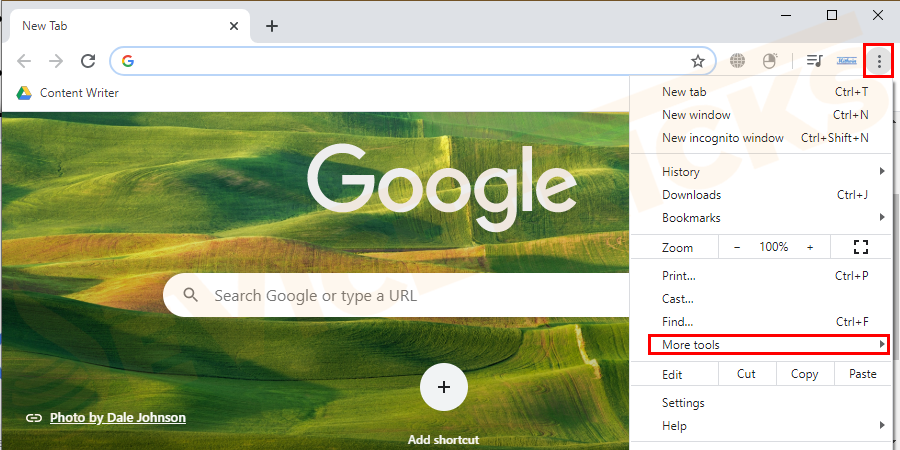Choose New incognito window
The height and width of the screenshot is (450, 900).
click(x=761, y=138)
